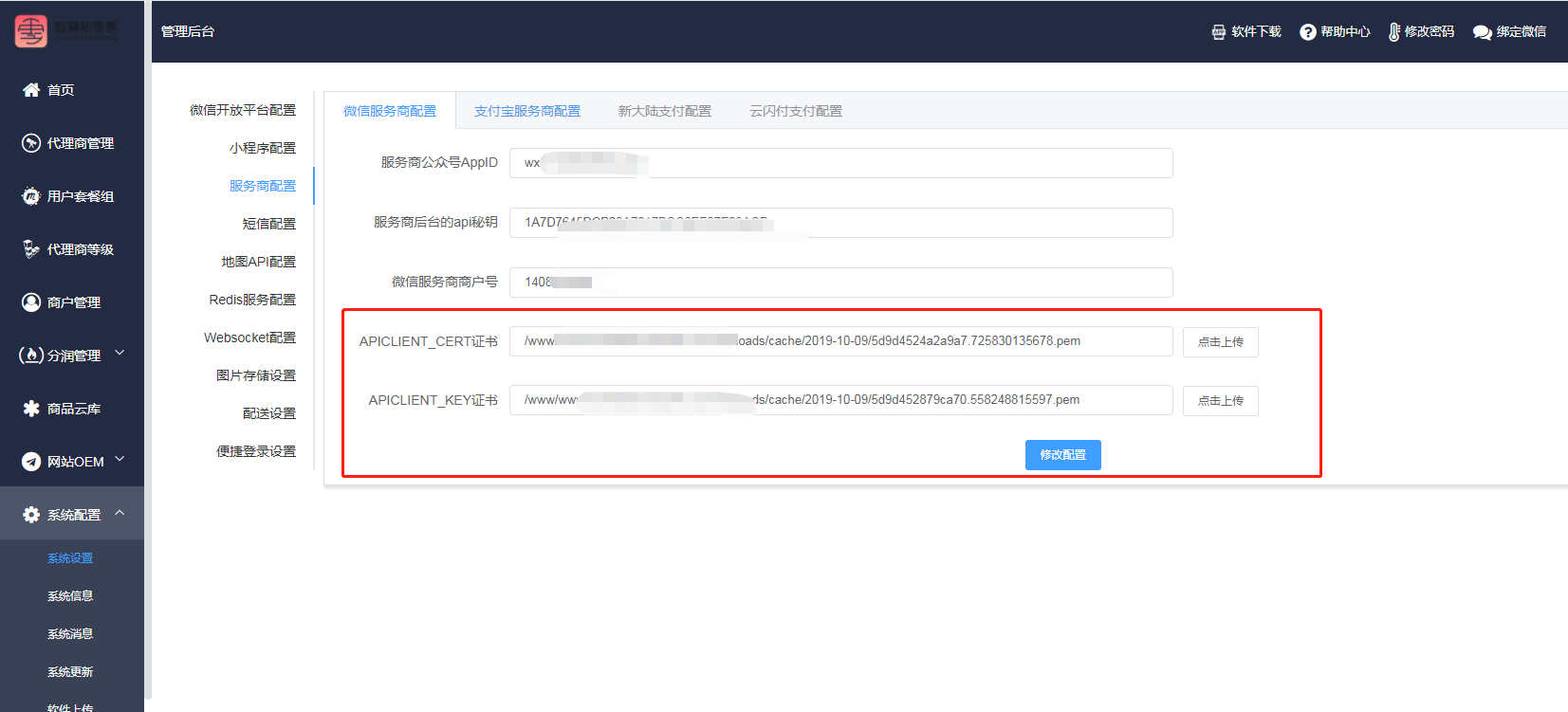Open 绑定微信 link in header
The image size is (1568, 712).
pyautogui.click(x=1522, y=32)
